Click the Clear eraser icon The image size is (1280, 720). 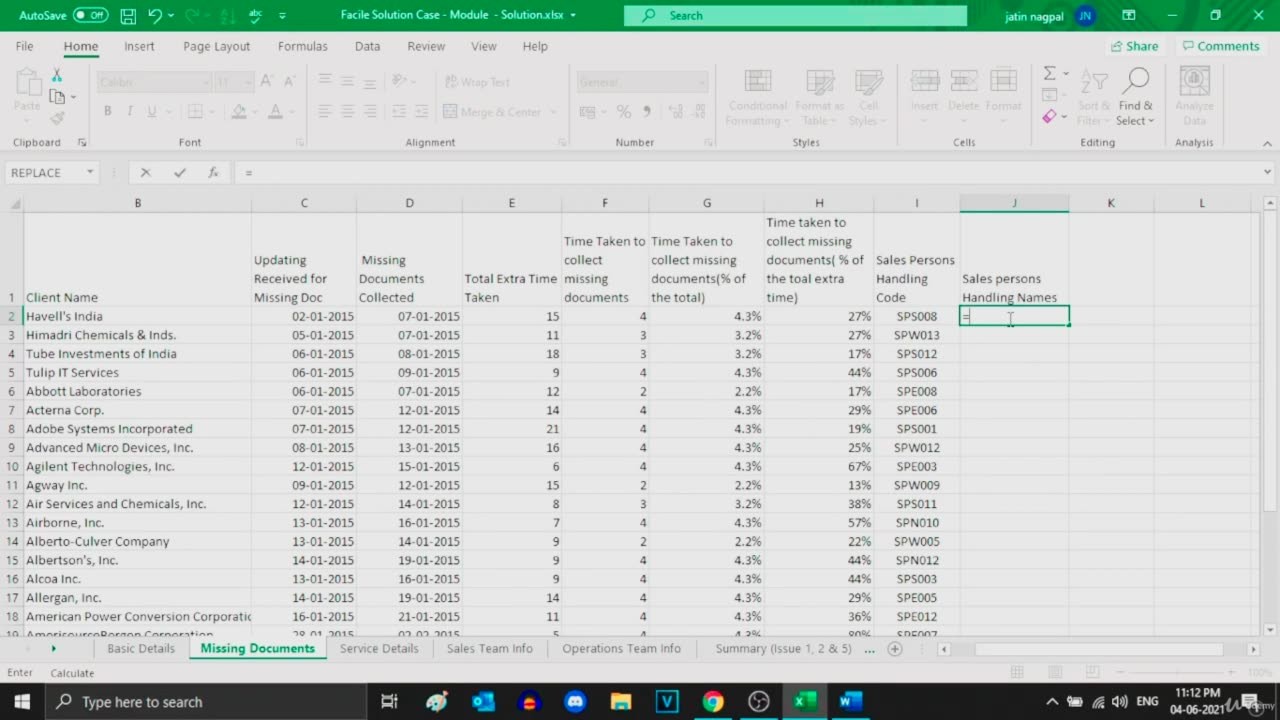[x=1049, y=117]
